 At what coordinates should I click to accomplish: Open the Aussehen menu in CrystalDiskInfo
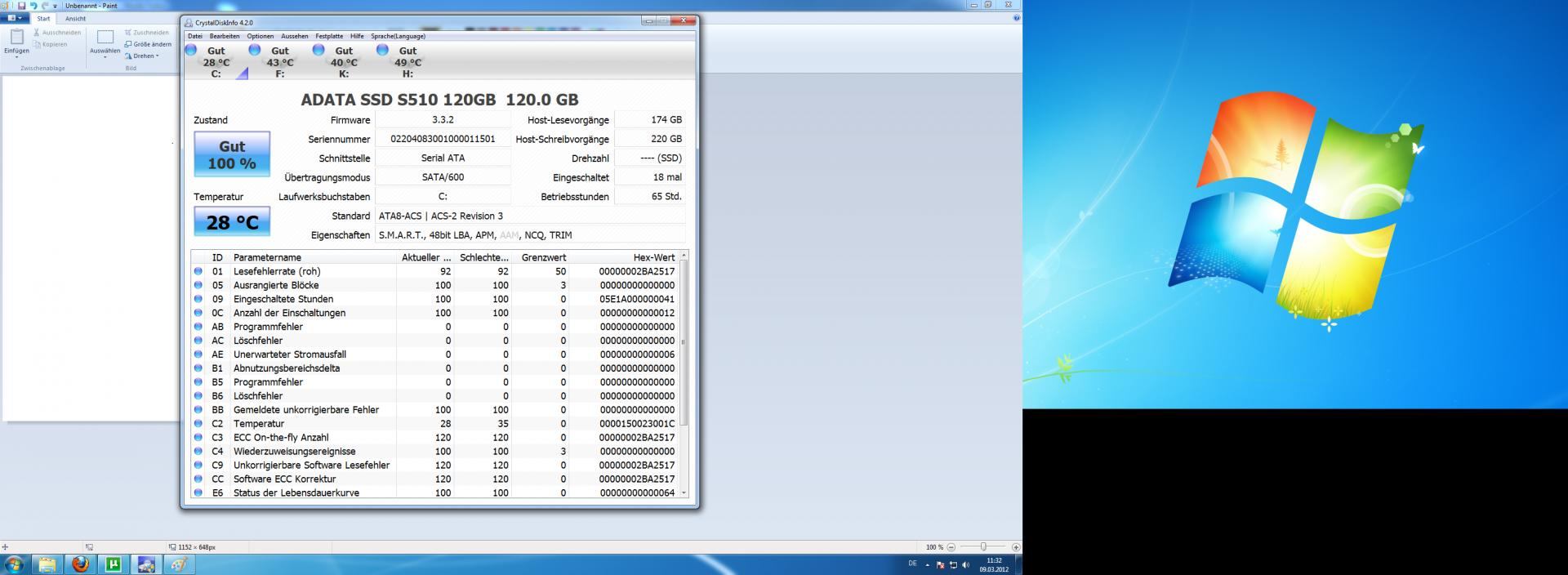[295, 36]
